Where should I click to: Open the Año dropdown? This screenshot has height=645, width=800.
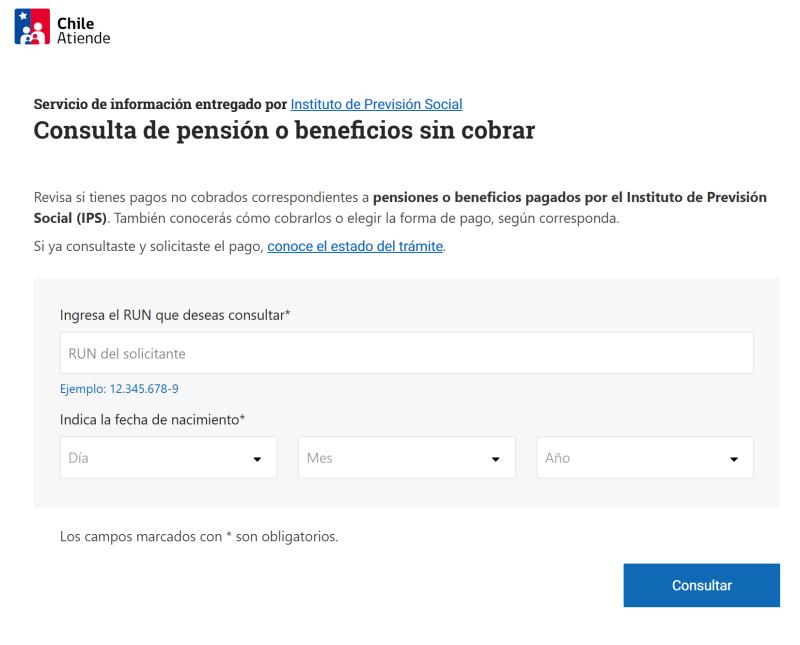pos(644,458)
